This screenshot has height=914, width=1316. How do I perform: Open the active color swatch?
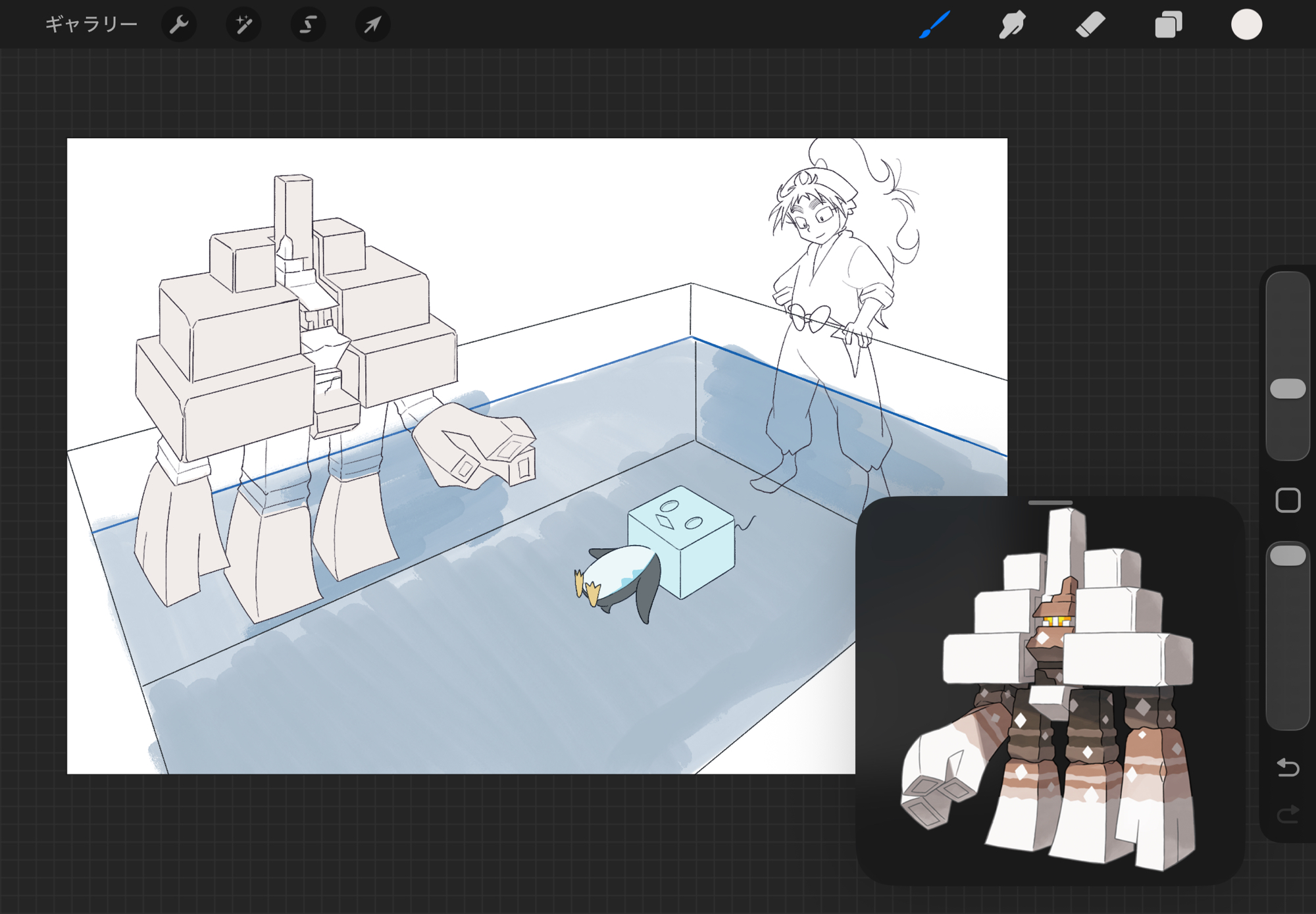[1246, 25]
